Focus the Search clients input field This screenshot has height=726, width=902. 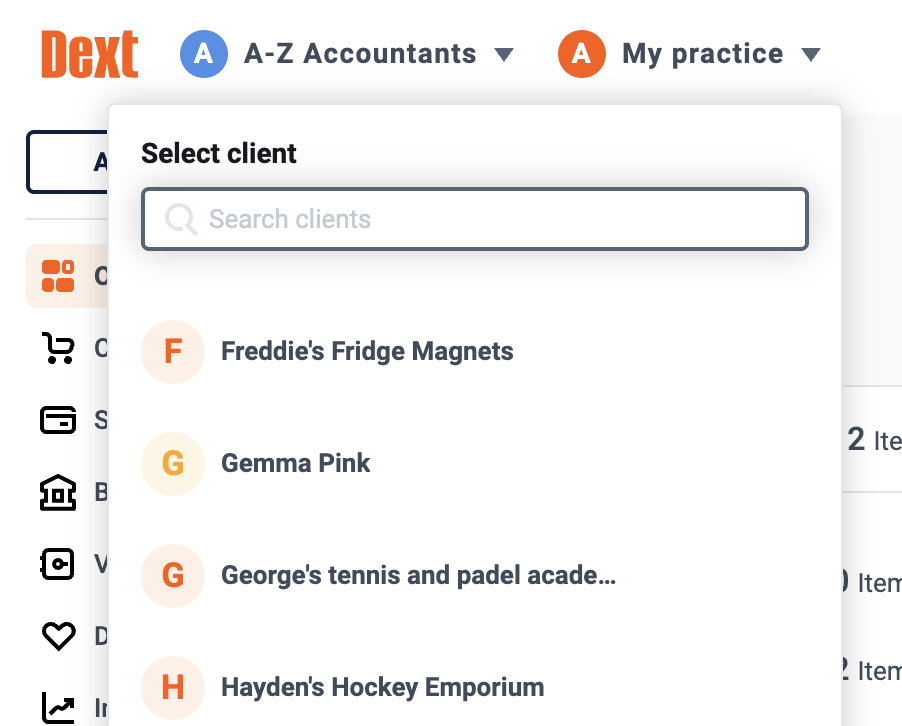coord(475,219)
